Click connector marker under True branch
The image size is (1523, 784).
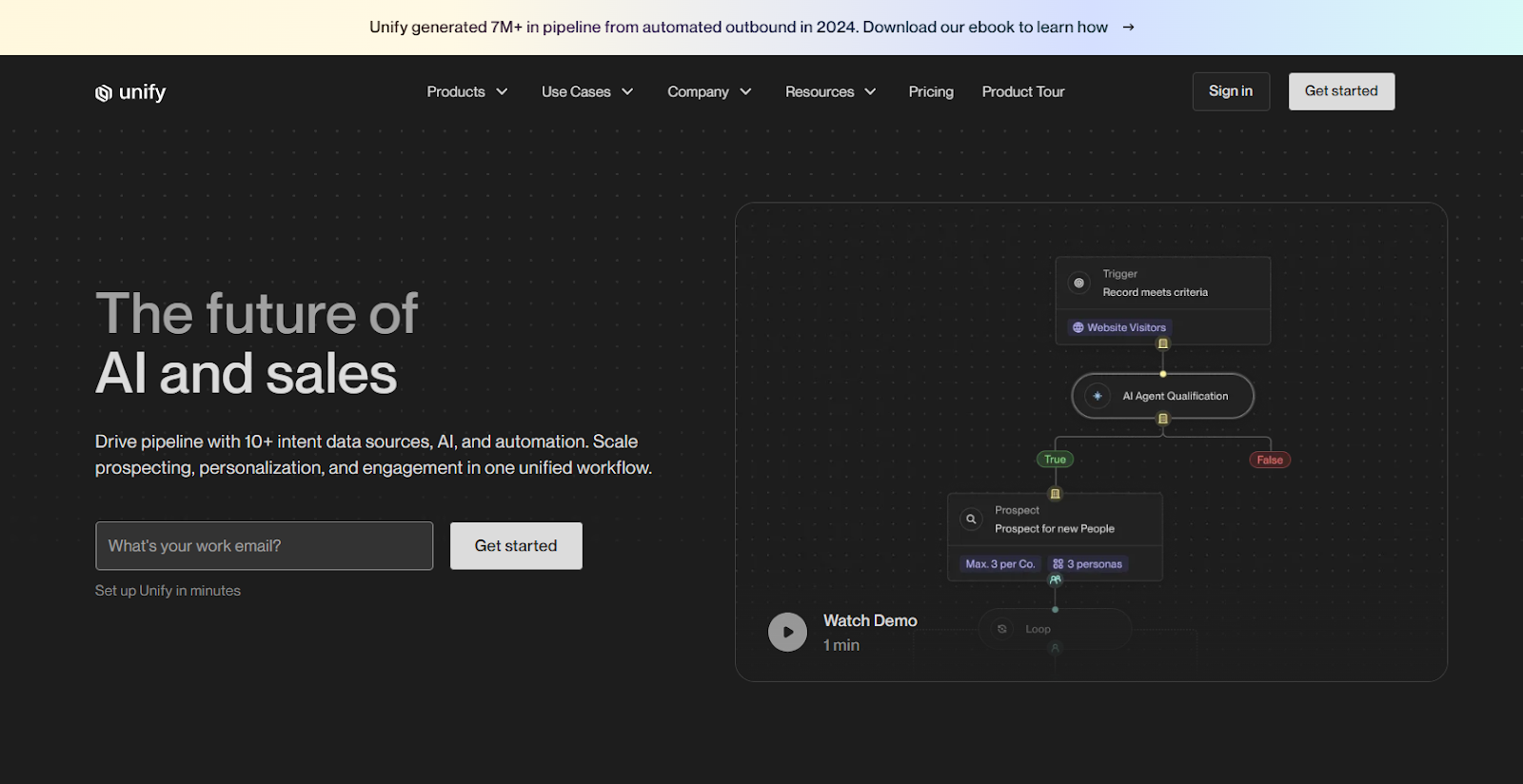coord(1055,494)
